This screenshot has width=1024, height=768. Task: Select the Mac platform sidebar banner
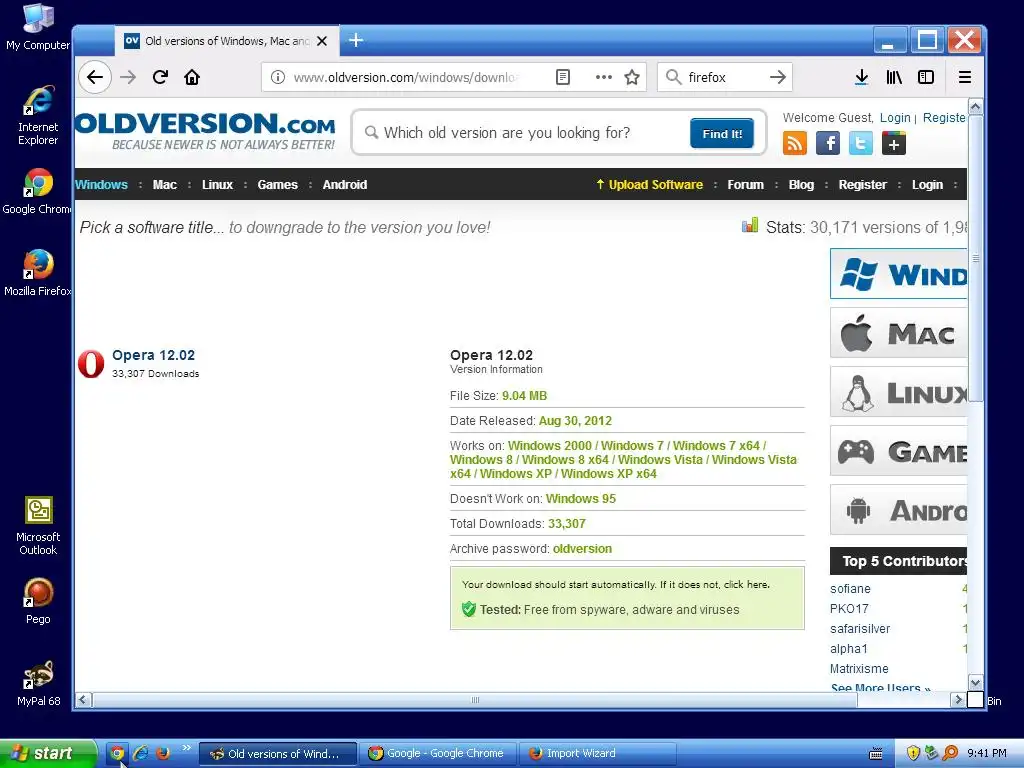point(899,333)
